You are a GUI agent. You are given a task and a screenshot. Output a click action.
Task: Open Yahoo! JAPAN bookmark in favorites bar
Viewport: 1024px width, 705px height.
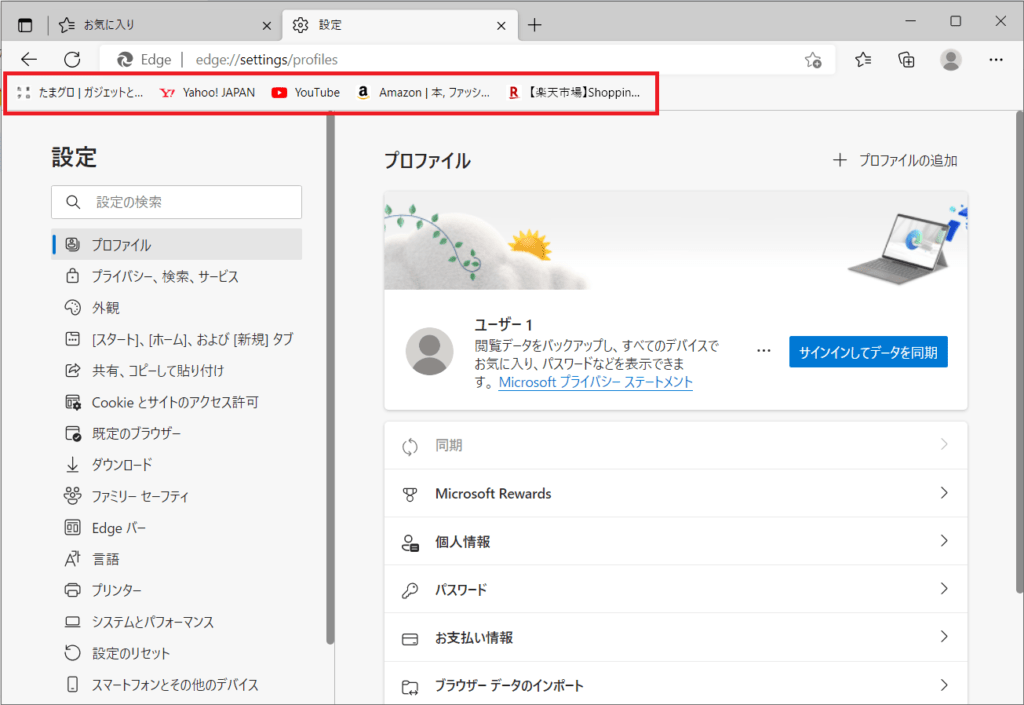click(x=207, y=92)
